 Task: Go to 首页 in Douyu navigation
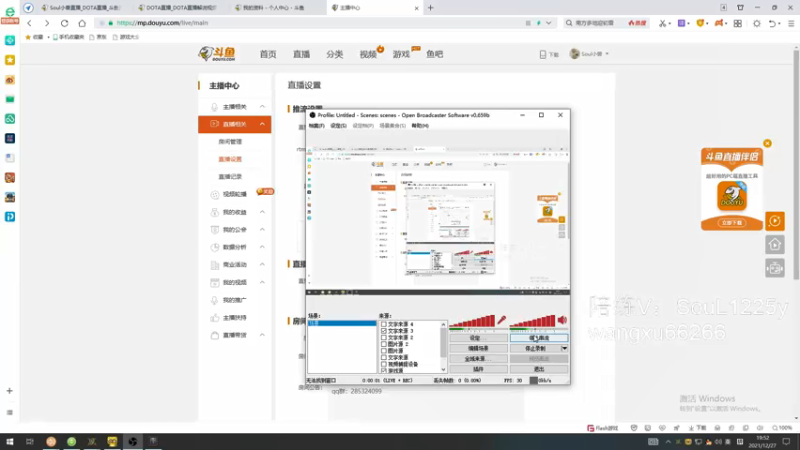(268, 54)
